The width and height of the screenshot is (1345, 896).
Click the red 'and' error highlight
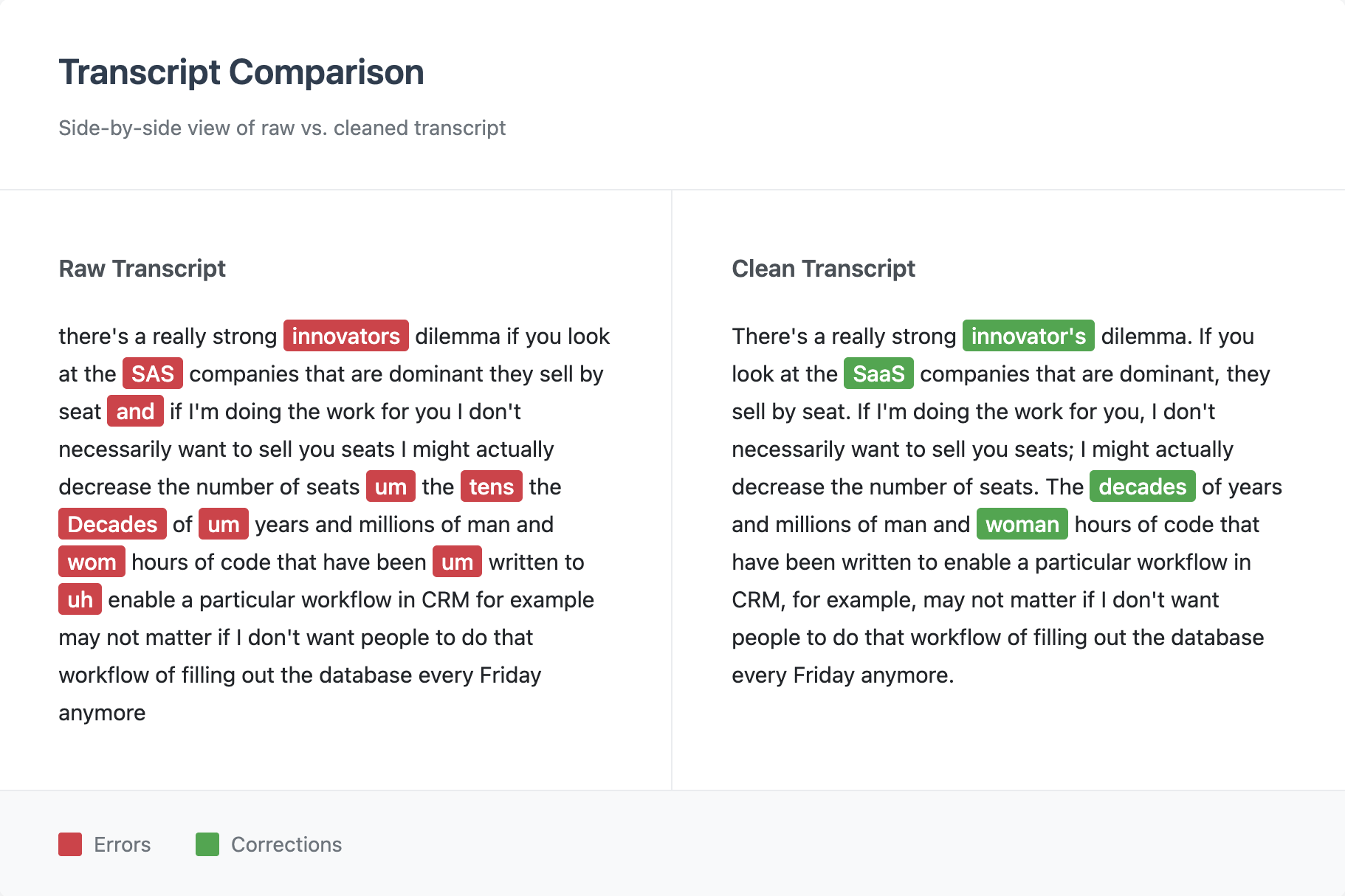(x=135, y=411)
